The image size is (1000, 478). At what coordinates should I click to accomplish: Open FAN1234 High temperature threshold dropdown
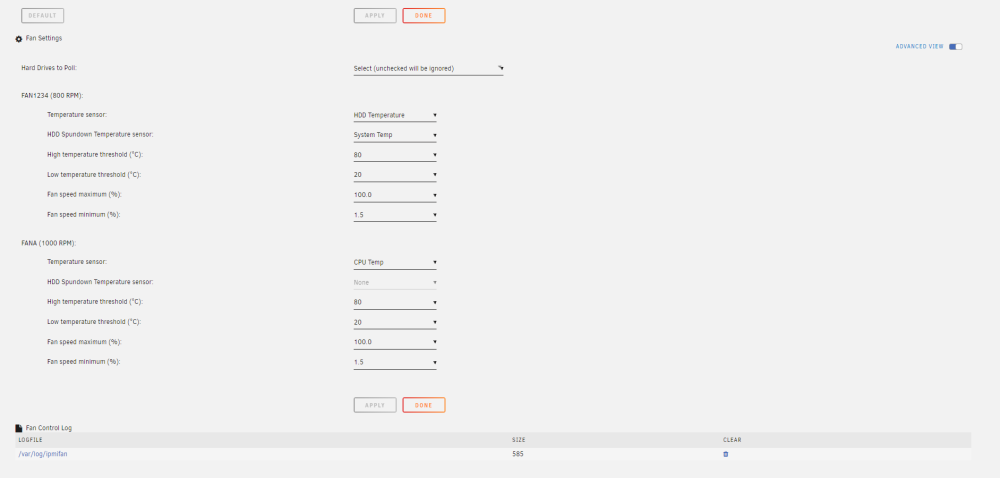[395, 155]
